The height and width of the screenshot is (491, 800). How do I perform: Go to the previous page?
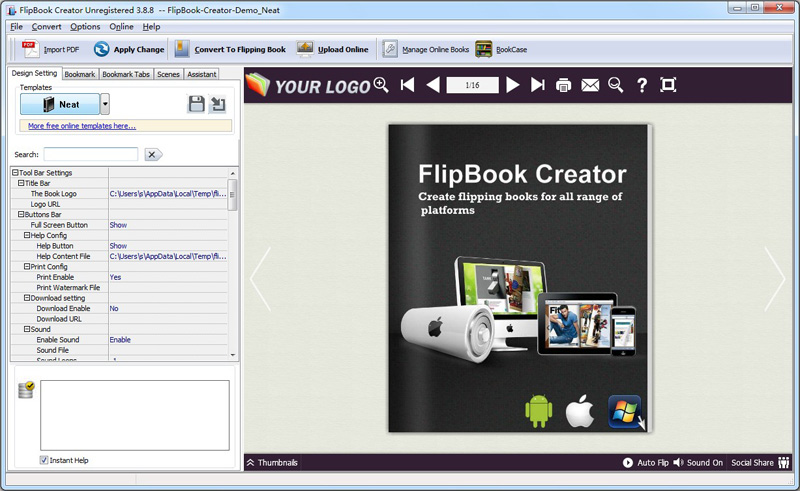(433, 85)
